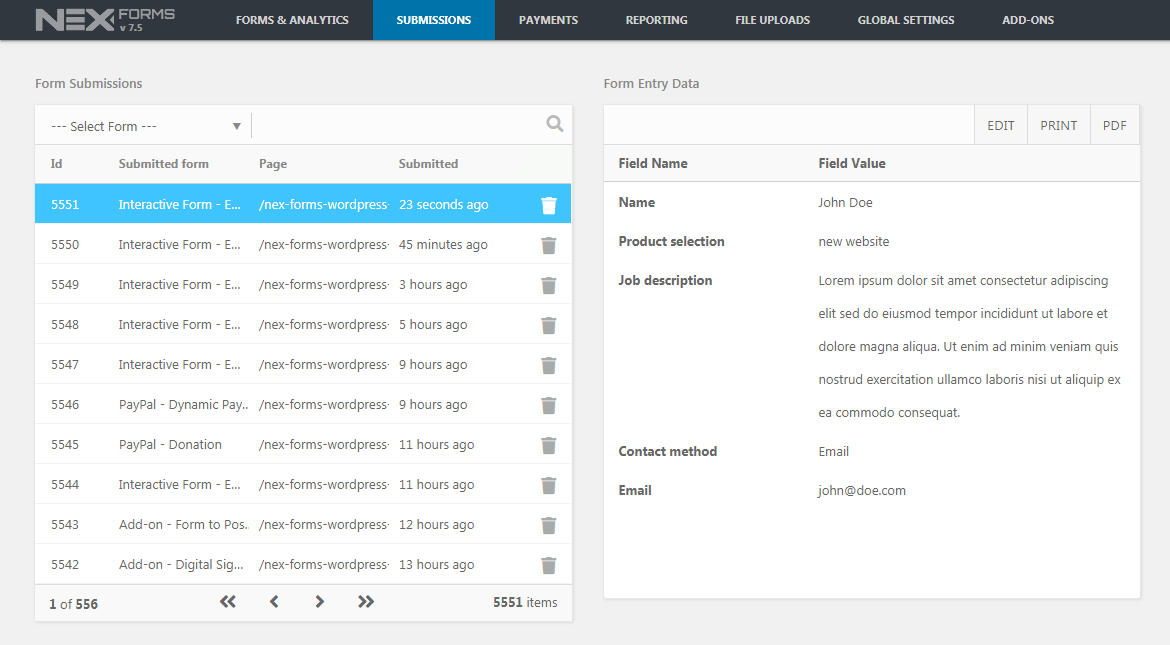Sort by Id column header
1170x645 pixels.
(x=57, y=163)
